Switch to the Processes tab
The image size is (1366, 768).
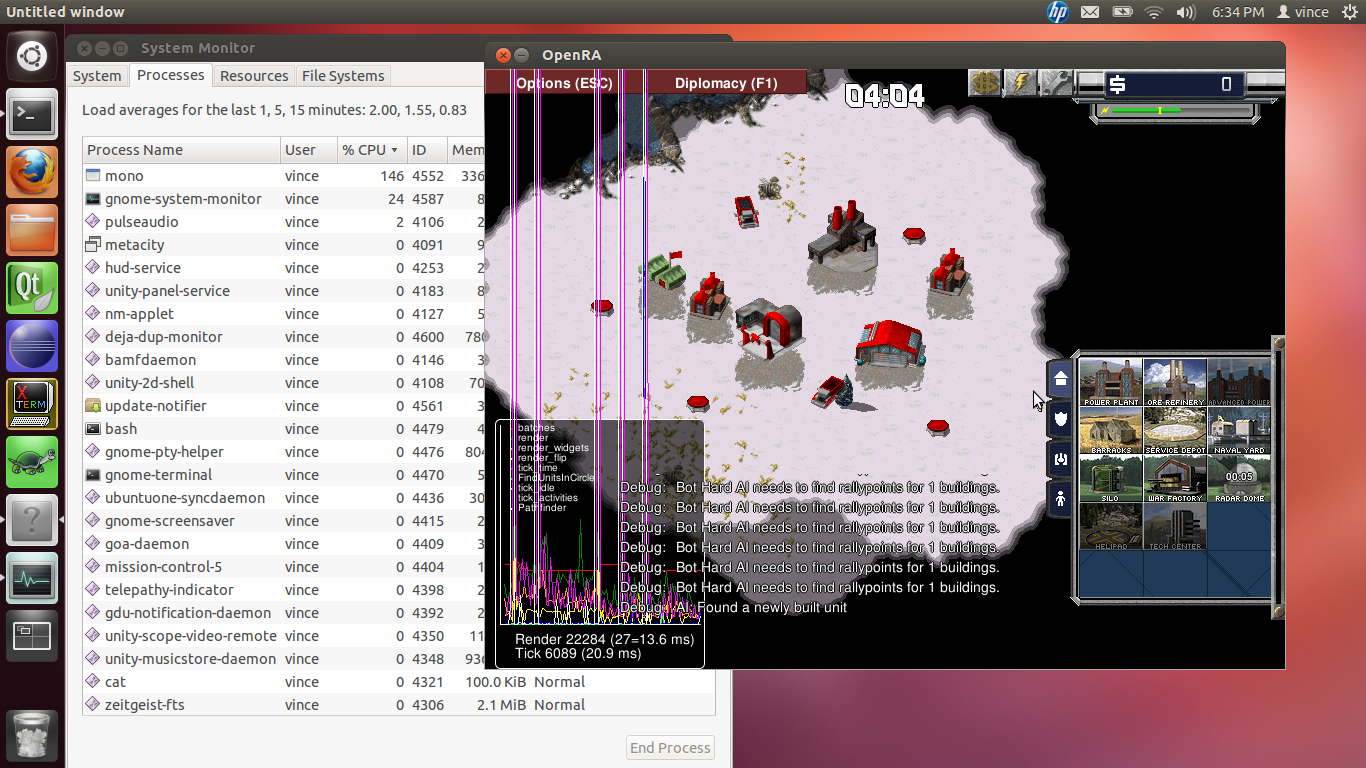click(x=170, y=75)
